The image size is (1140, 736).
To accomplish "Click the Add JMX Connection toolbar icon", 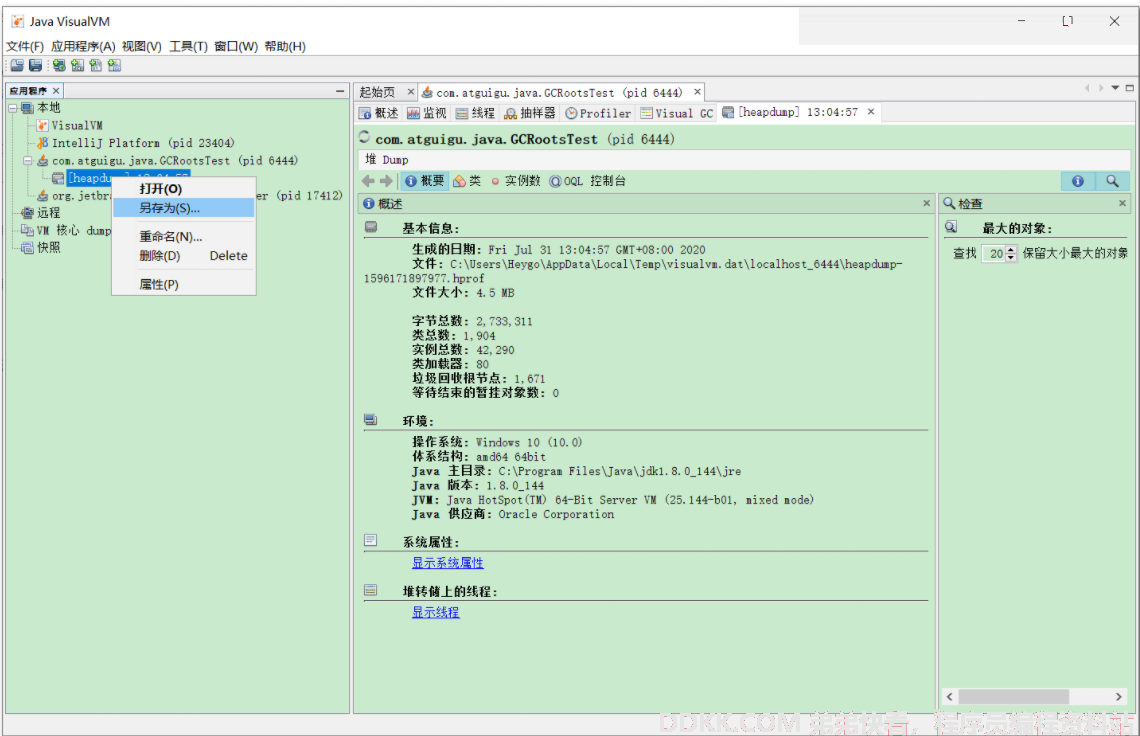I will (77, 65).
